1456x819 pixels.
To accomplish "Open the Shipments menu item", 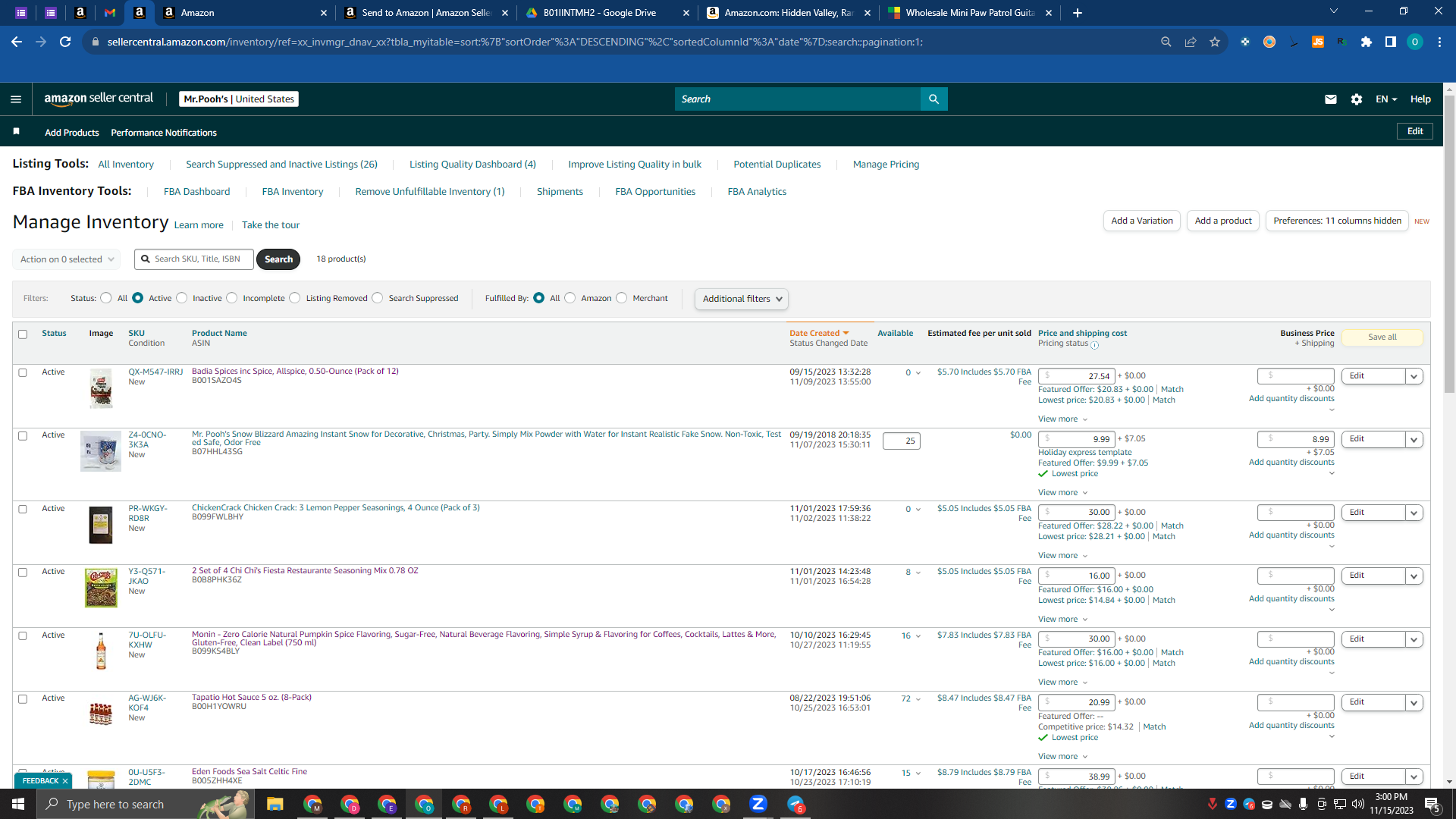I will pyautogui.click(x=560, y=192).
